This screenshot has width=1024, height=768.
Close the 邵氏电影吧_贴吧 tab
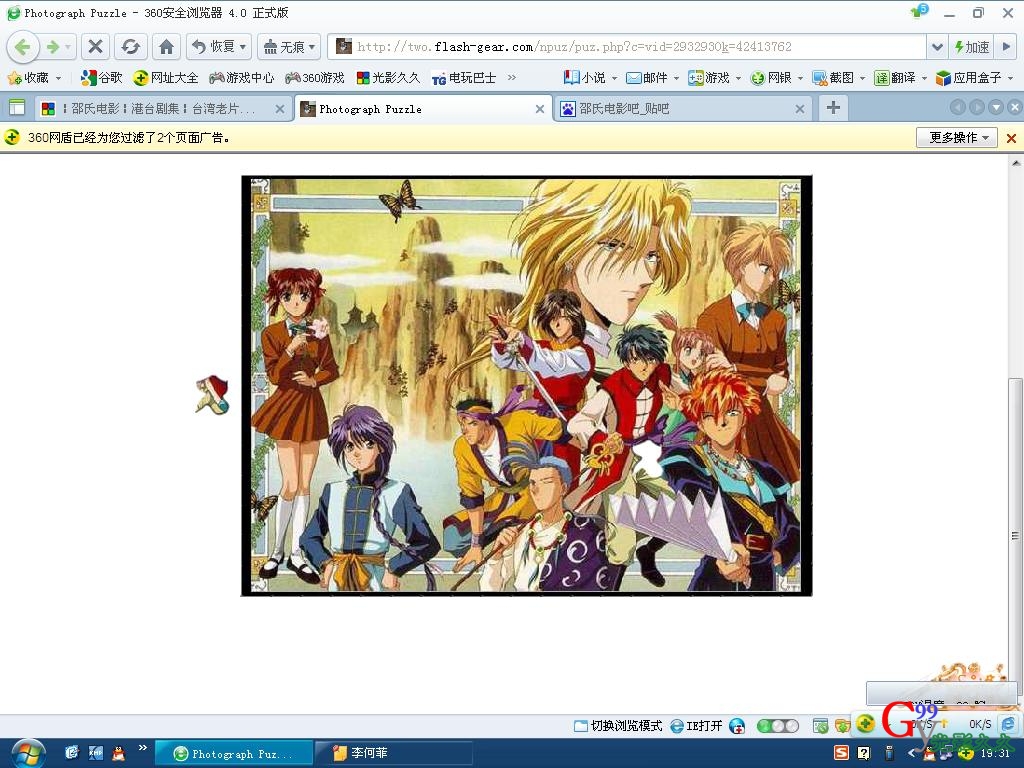pyautogui.click(x=799, y=109)
